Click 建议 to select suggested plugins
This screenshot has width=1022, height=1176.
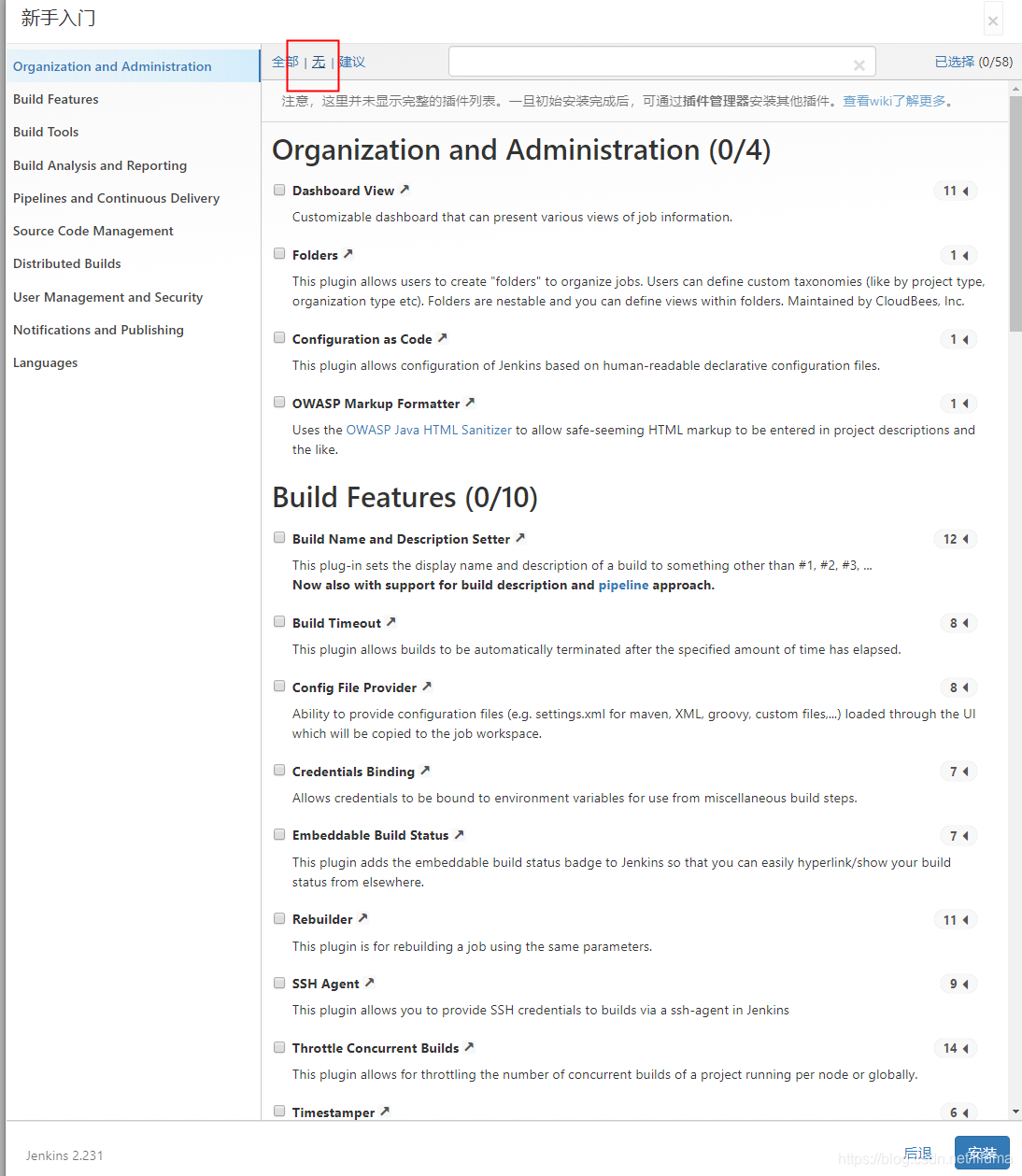coord(351,62)
